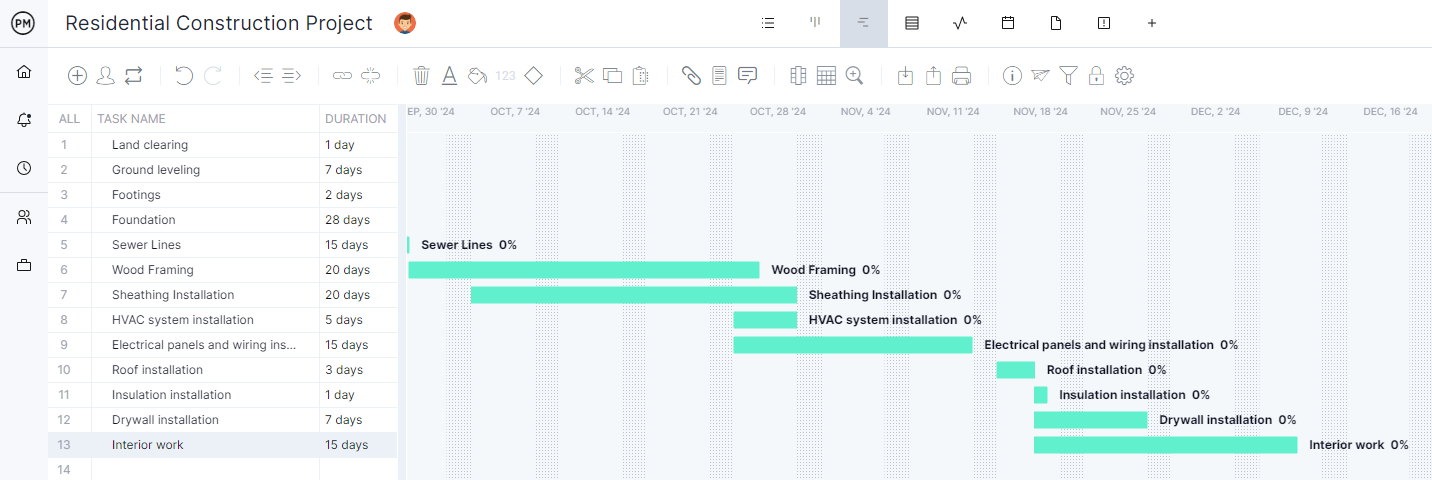Screen dimensions: 1432x480
Task: Open the briefcase icon in sidebar
Action: pos(24,265)
